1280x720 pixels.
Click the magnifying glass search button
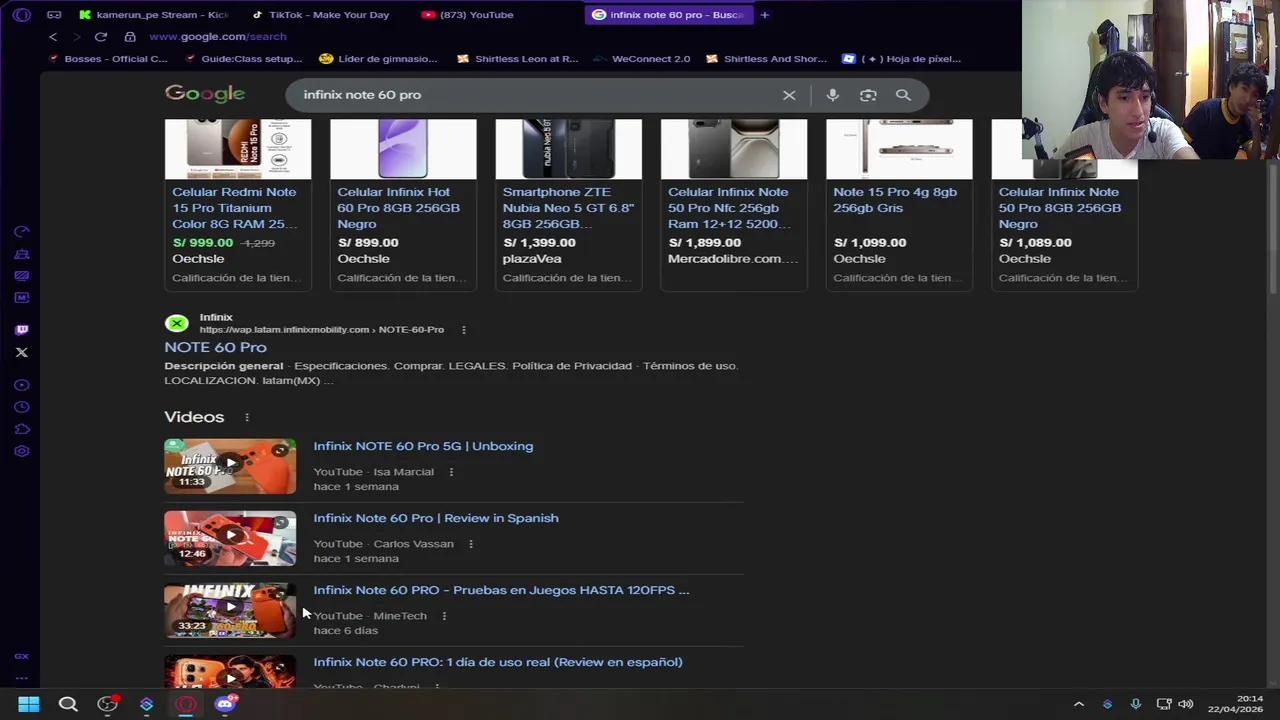point(903,95)
